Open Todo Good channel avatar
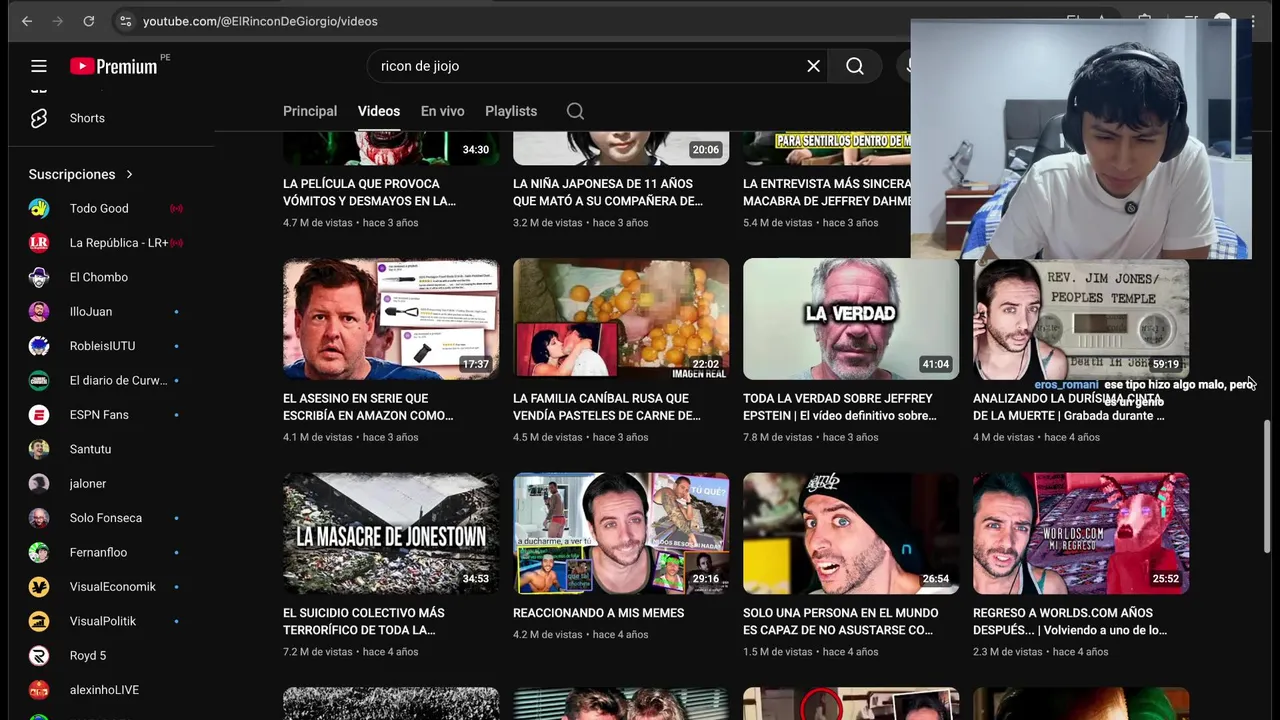Screen dimensions: 1280x720 coord(39,208)
